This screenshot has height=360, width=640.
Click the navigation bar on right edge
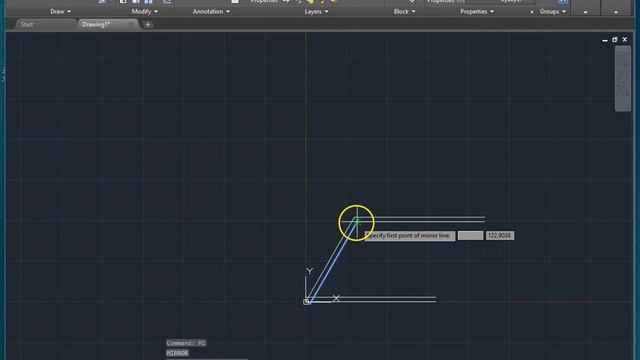623,78
